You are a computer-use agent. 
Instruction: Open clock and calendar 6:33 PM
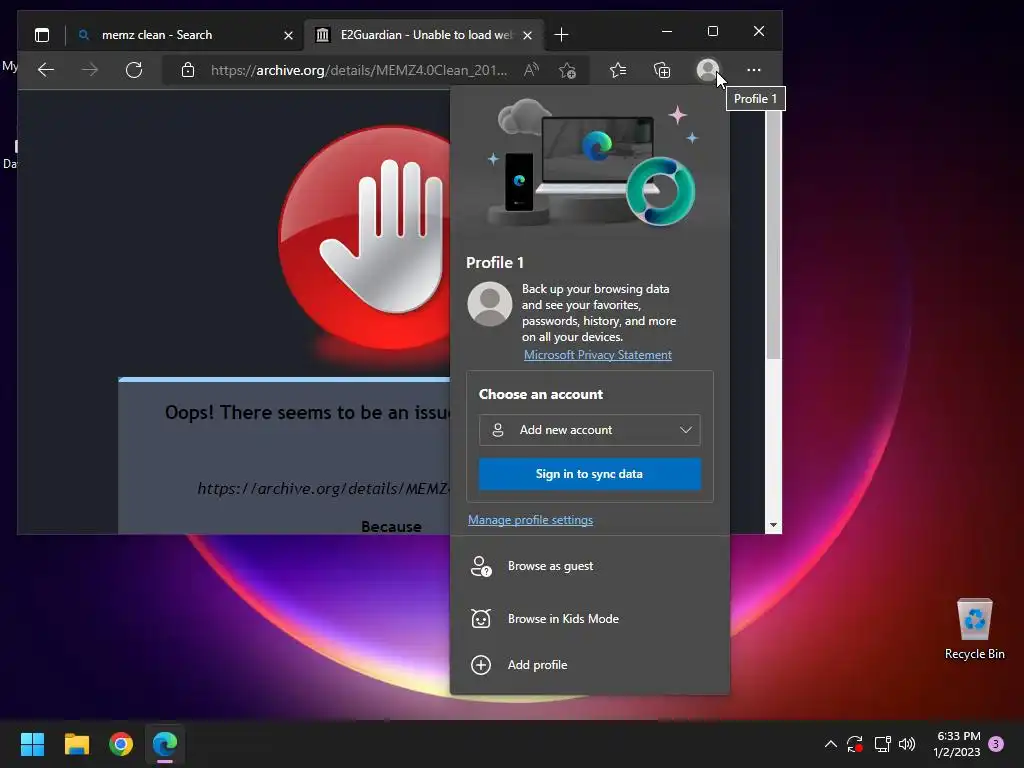(x=957, y=744)
